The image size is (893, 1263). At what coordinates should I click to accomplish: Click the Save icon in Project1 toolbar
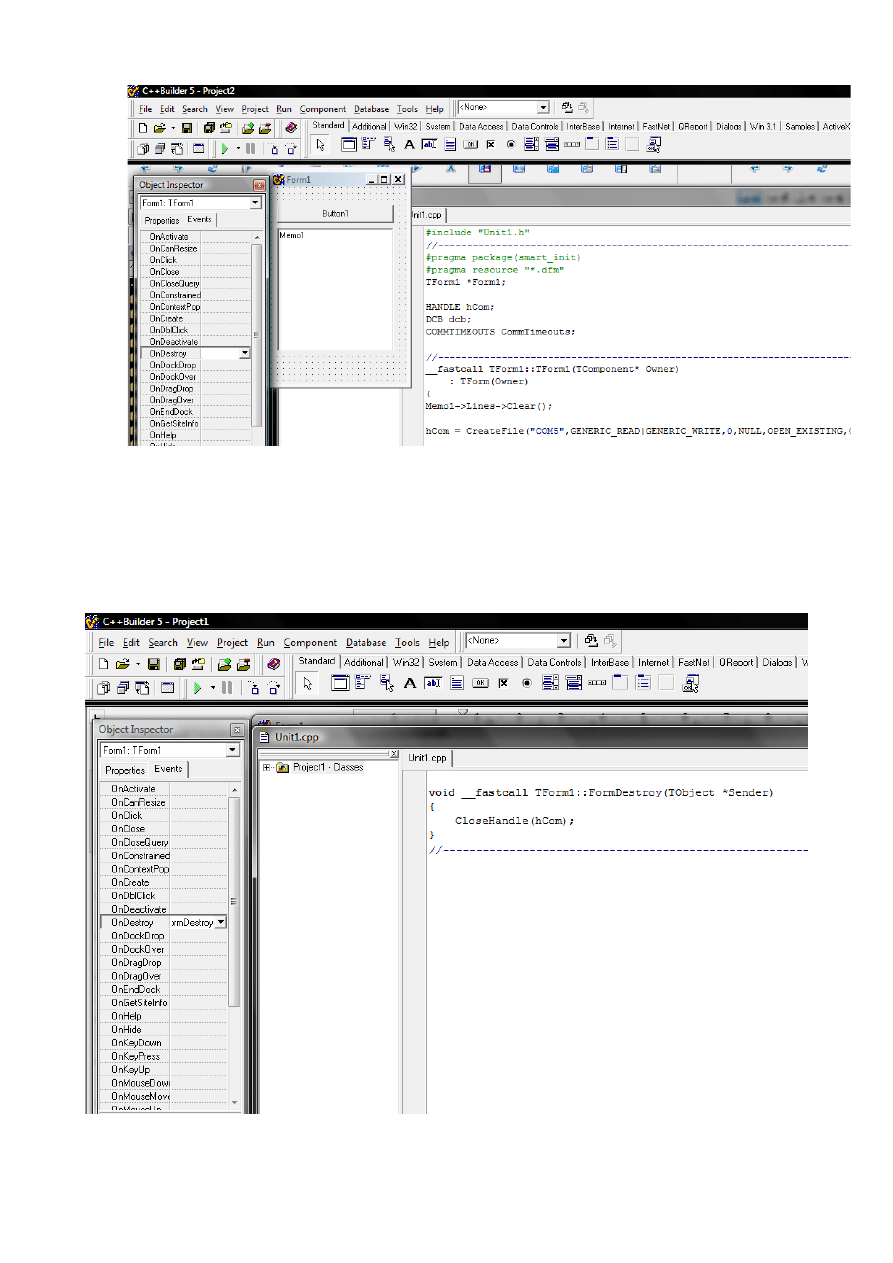coord(154,663)
